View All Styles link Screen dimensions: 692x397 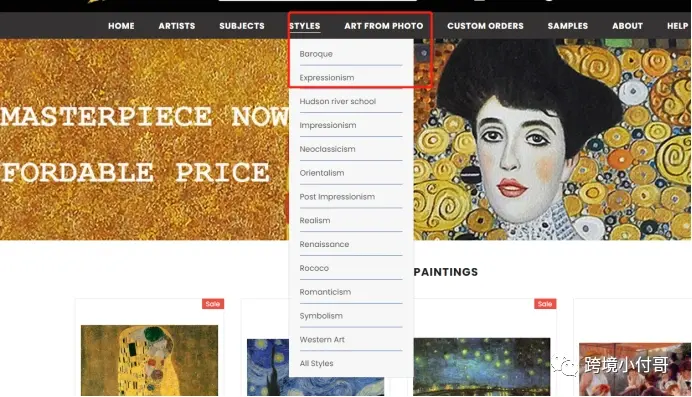coord(316,363)
